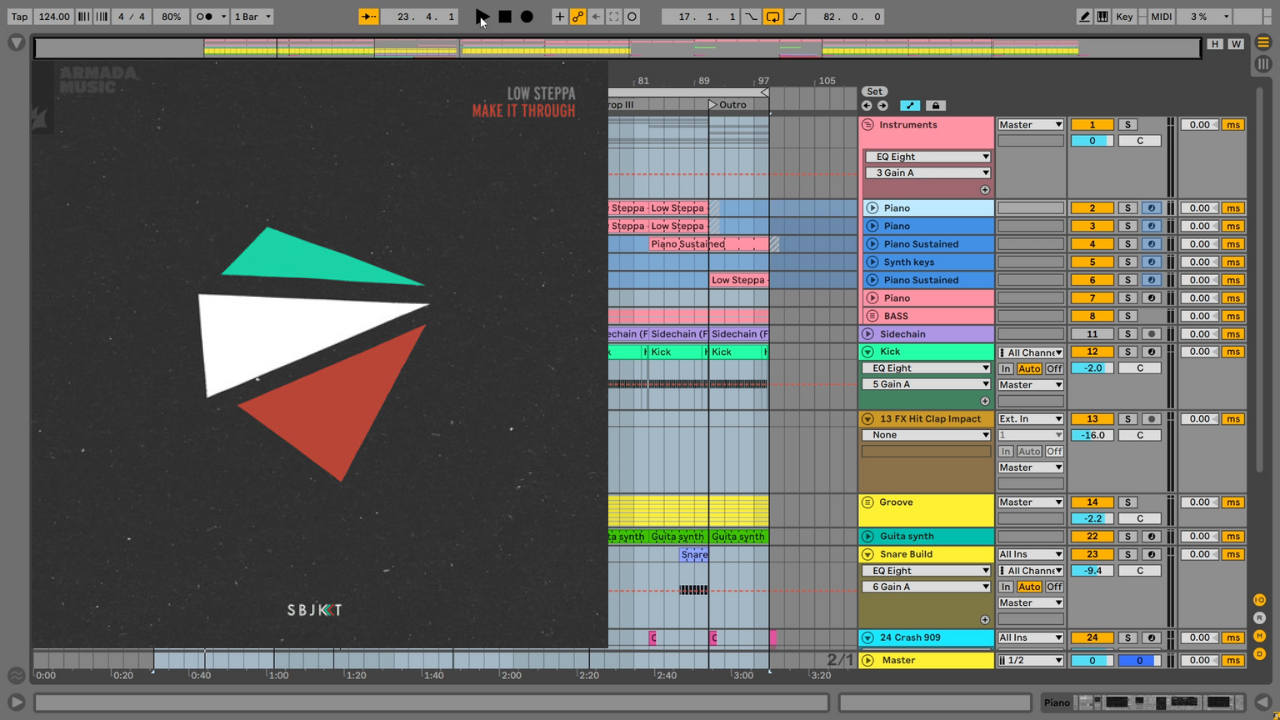Toggle the browser show/hide triangle icon
1280x720 pixels.
pos(16,43)
